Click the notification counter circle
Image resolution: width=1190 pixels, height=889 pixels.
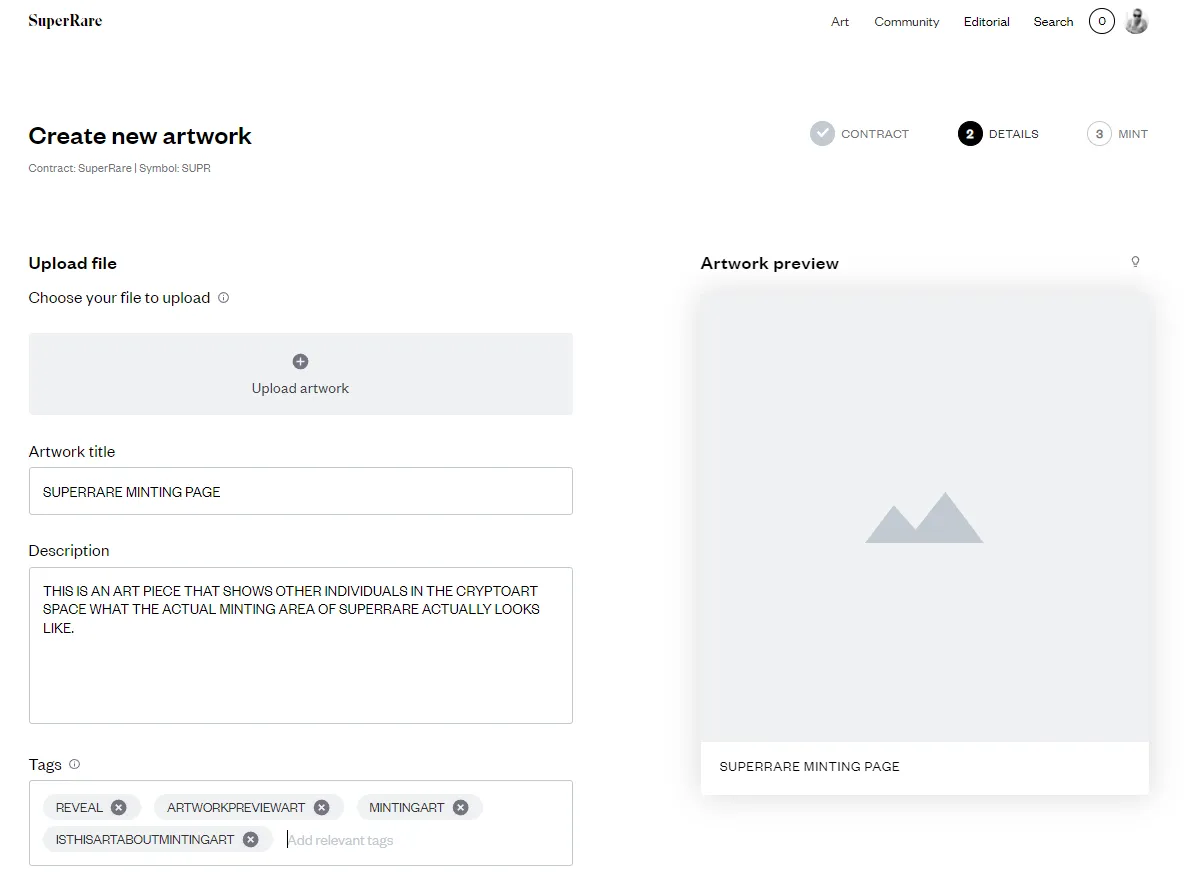[x=1102, y=21]
